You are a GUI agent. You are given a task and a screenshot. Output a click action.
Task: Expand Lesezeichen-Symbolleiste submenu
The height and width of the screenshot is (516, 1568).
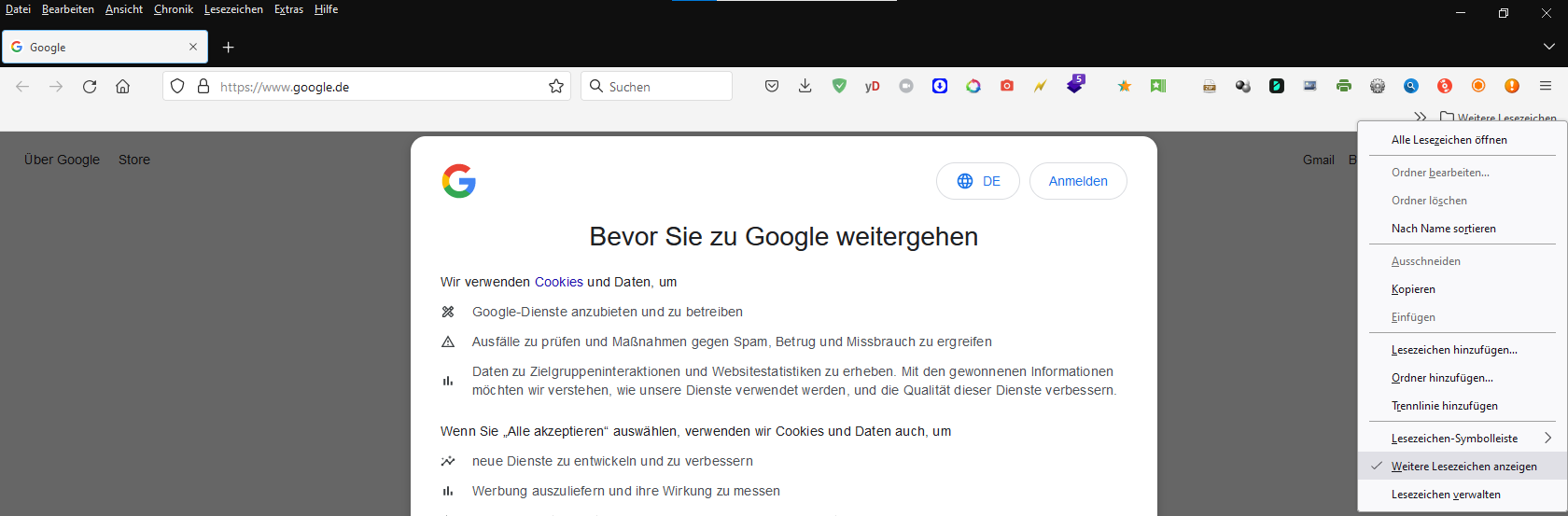pos(1463,439)
